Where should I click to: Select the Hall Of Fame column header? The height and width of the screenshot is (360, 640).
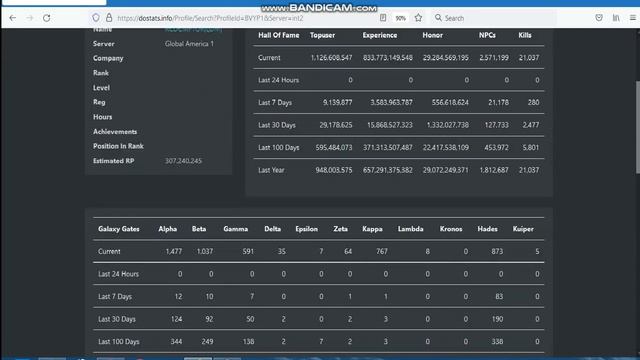click(x=278, y=36)
